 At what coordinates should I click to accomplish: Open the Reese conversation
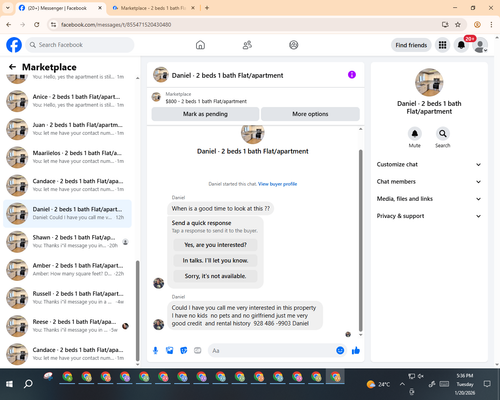68,326
